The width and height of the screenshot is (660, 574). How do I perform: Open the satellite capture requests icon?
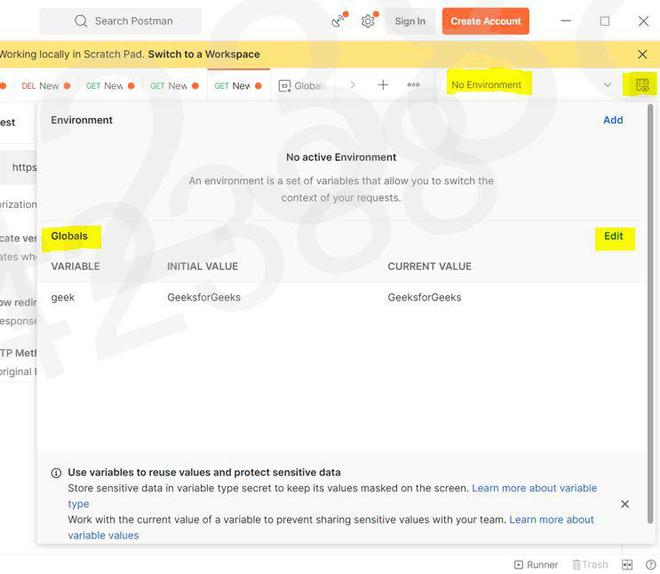click(338, 21)
